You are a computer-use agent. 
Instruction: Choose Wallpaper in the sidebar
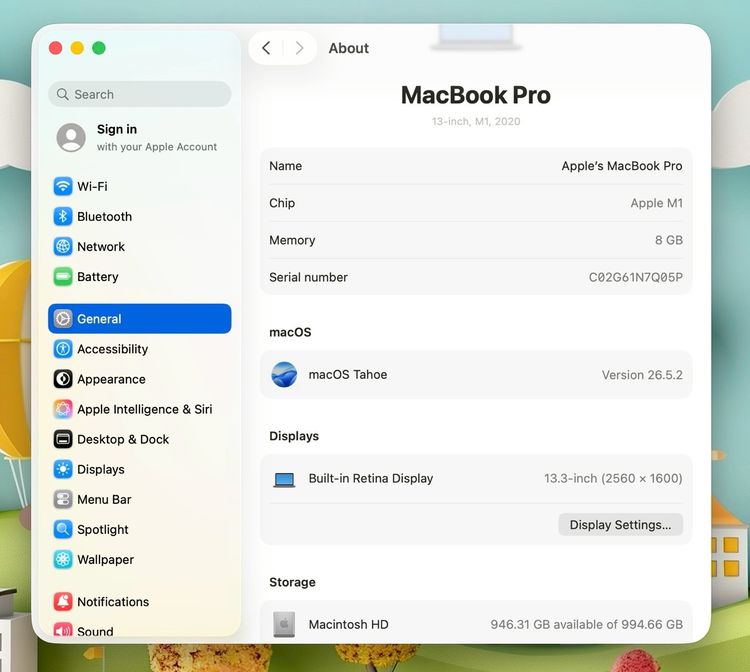[140, 560]
